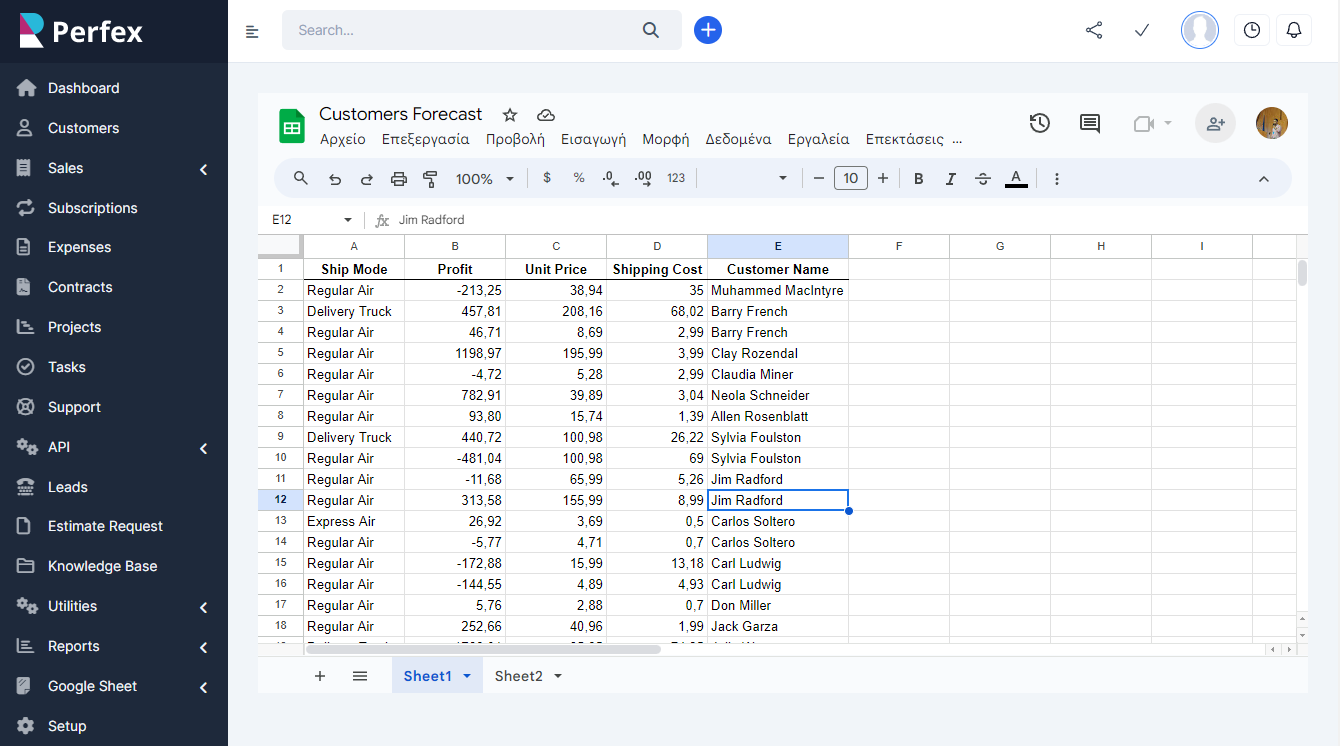The width and height of the screenshot is (1340, 746).
Task: Click the Paint format tool
Action: 430,177
